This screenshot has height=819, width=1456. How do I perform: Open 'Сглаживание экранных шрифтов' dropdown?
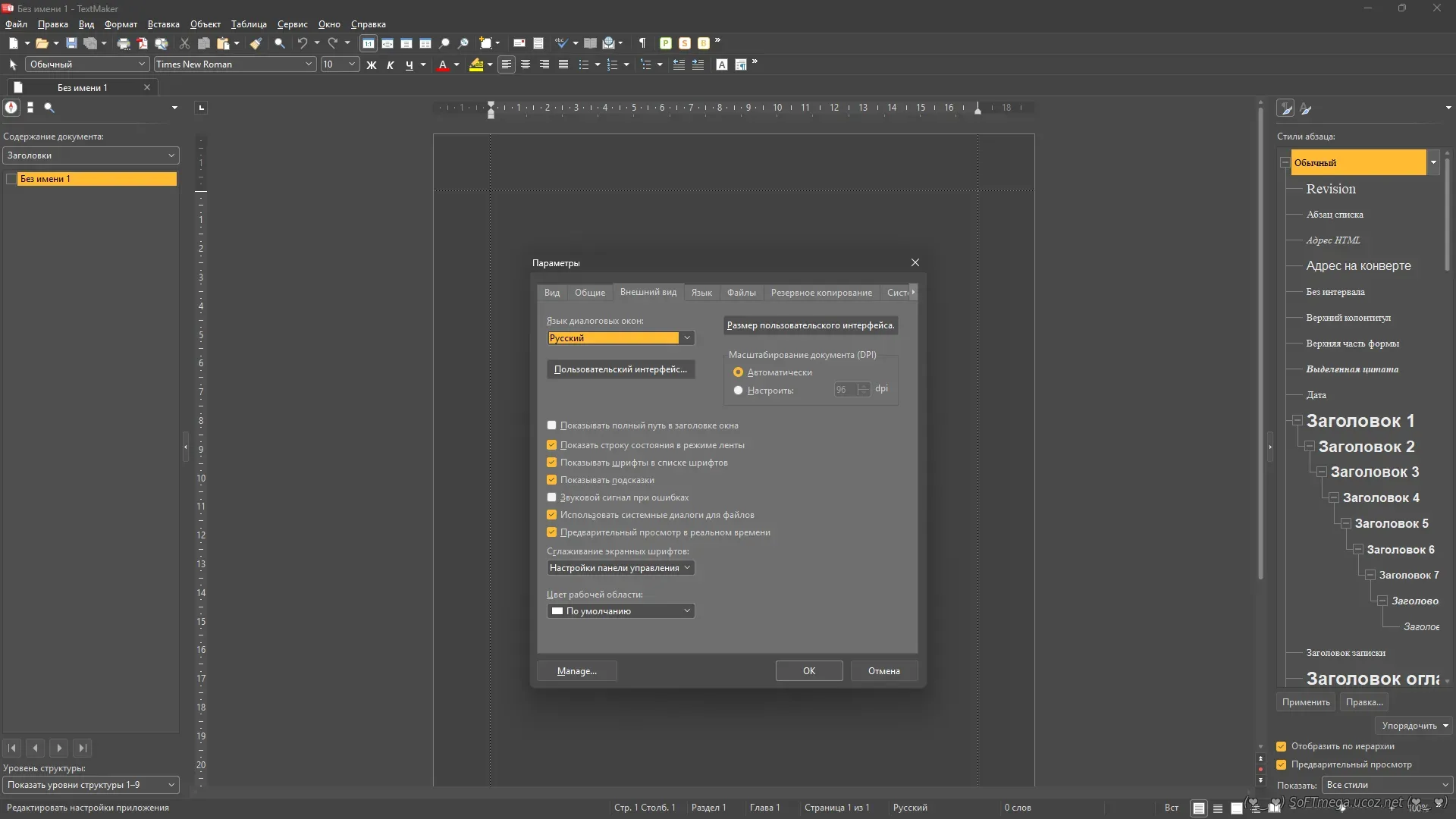tap(620, 568)
